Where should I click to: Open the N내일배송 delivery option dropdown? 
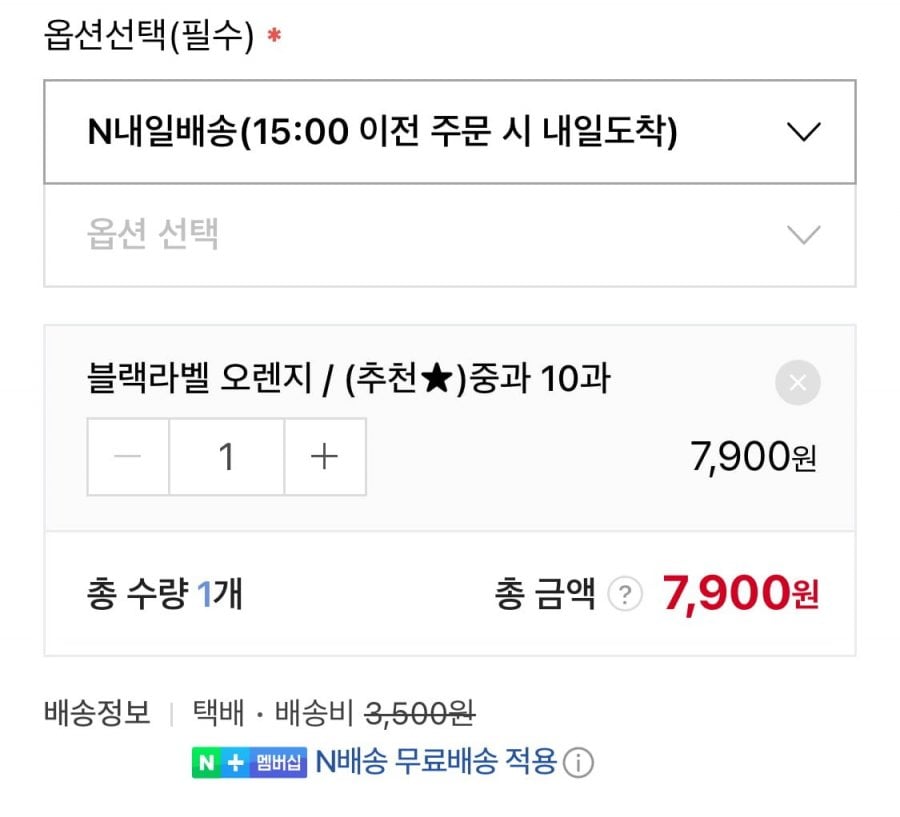pyautogui.click(x=400, y=132)
